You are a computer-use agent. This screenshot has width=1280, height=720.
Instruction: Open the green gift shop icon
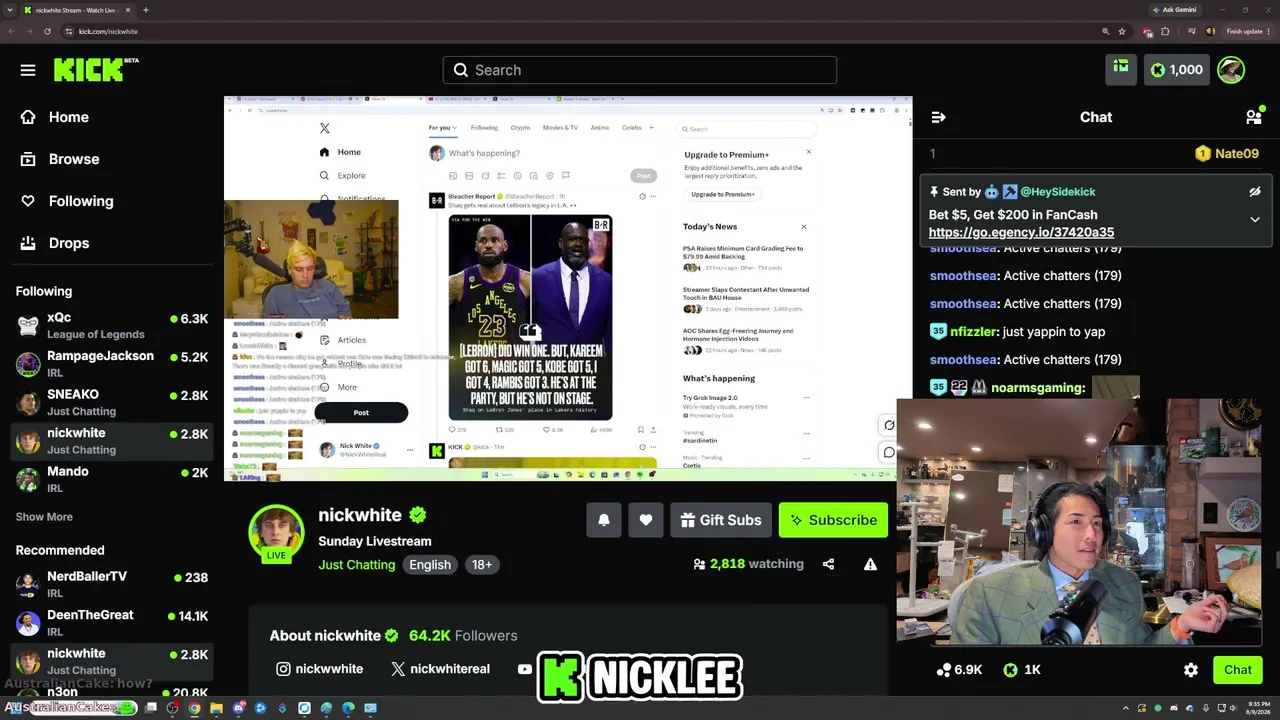1121,69
